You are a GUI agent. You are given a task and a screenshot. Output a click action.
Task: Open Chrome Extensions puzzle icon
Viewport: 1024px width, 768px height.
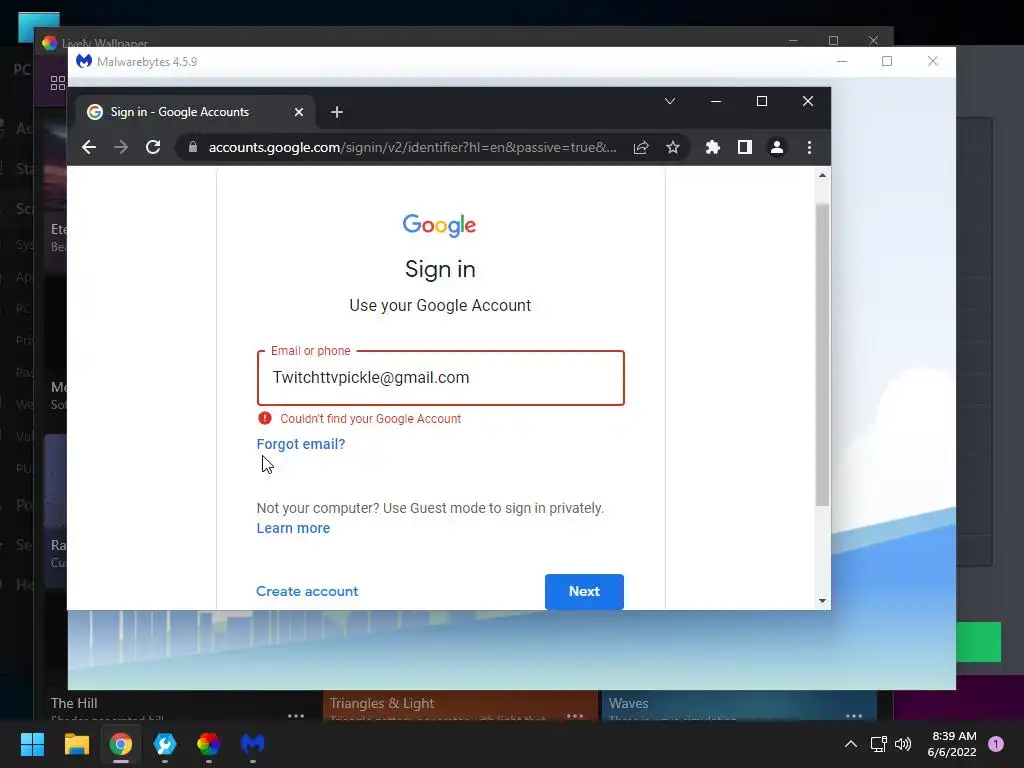[712, 148]
